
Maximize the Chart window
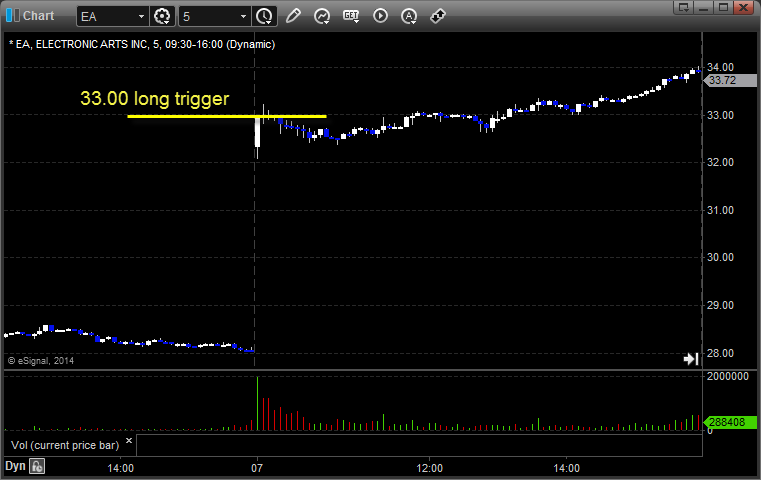click(x=723, y=7)
